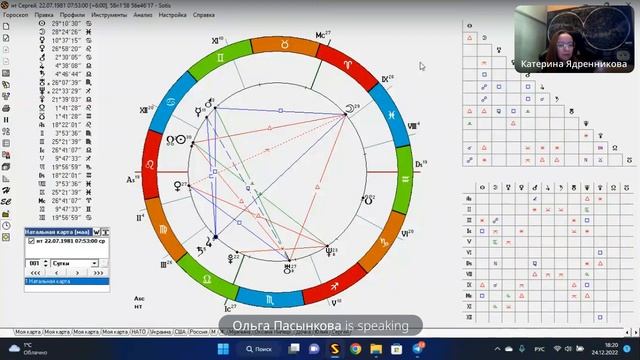Click the list table icon in left toolbar

[6, 143]
